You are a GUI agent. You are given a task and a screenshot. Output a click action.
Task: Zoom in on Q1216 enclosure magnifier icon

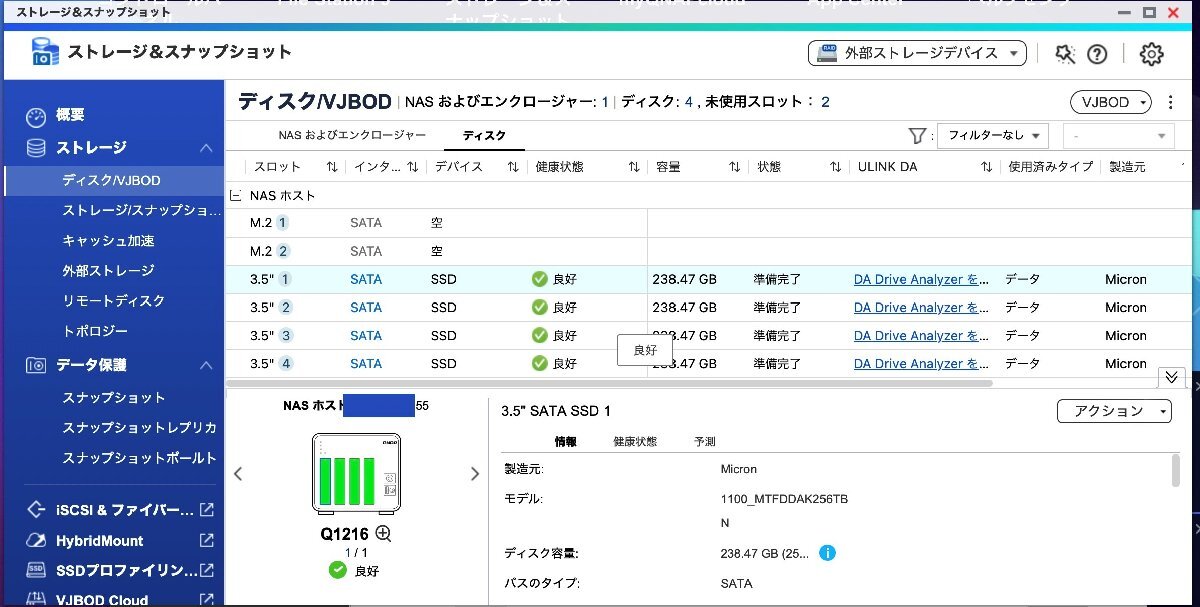pos(383,534)
